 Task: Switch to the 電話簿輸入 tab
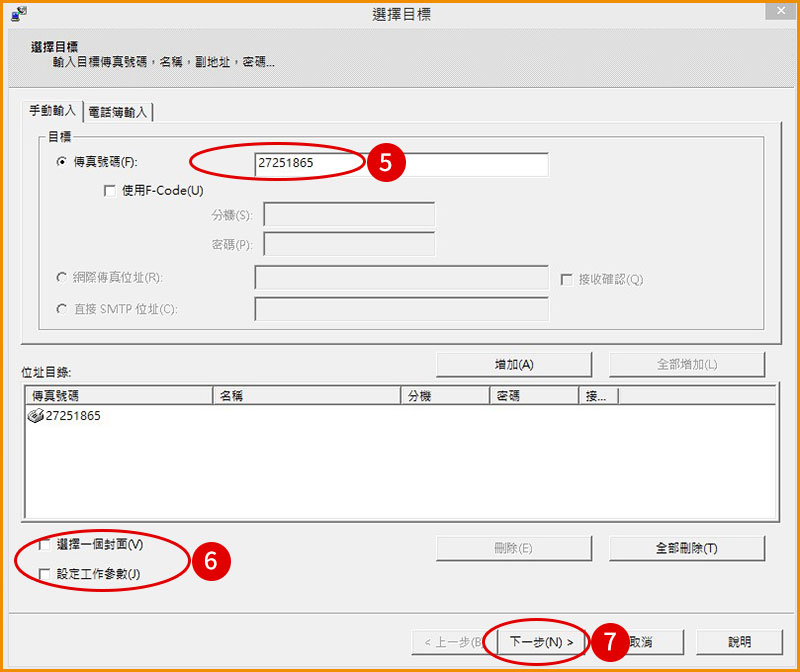point(117,111)
